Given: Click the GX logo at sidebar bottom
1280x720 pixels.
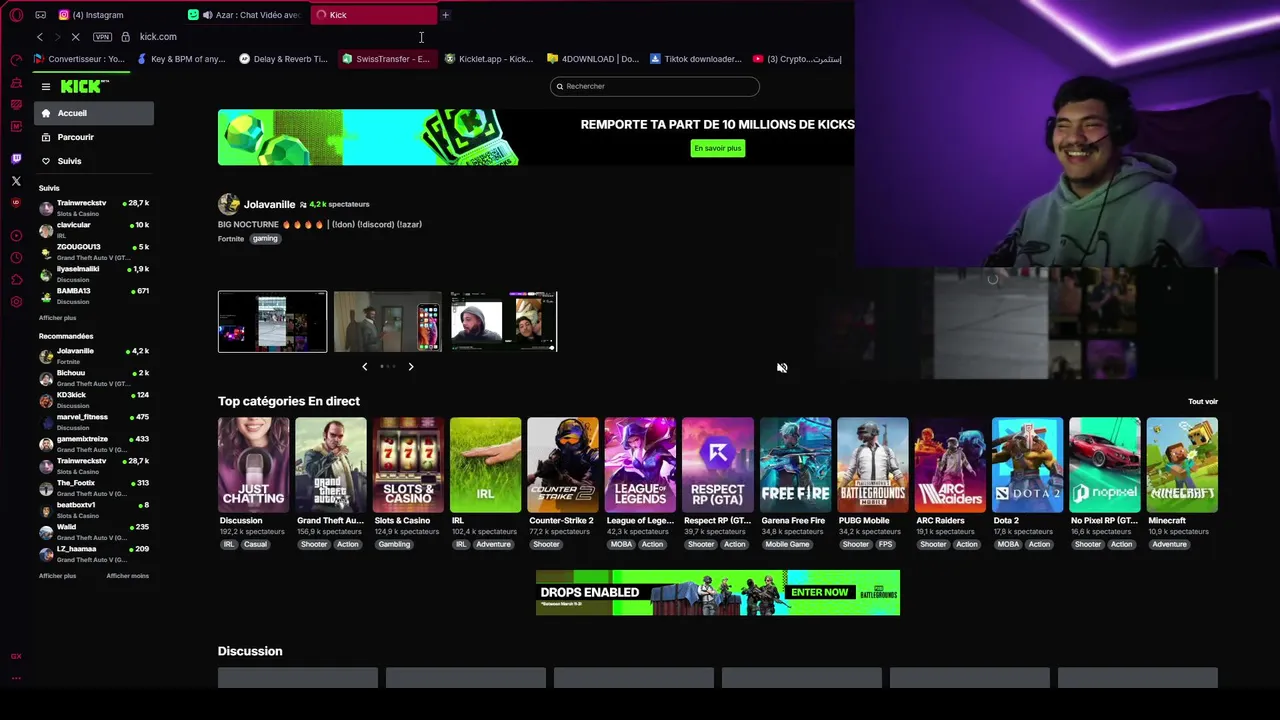Looking at the screenshot, I should tap(16, 657).
